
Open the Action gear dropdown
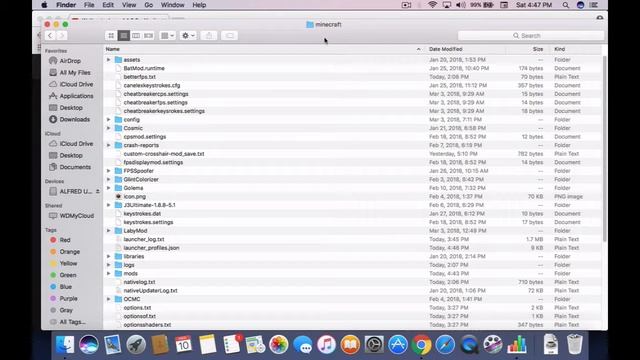pyautogui.click(x=188, y=36)
